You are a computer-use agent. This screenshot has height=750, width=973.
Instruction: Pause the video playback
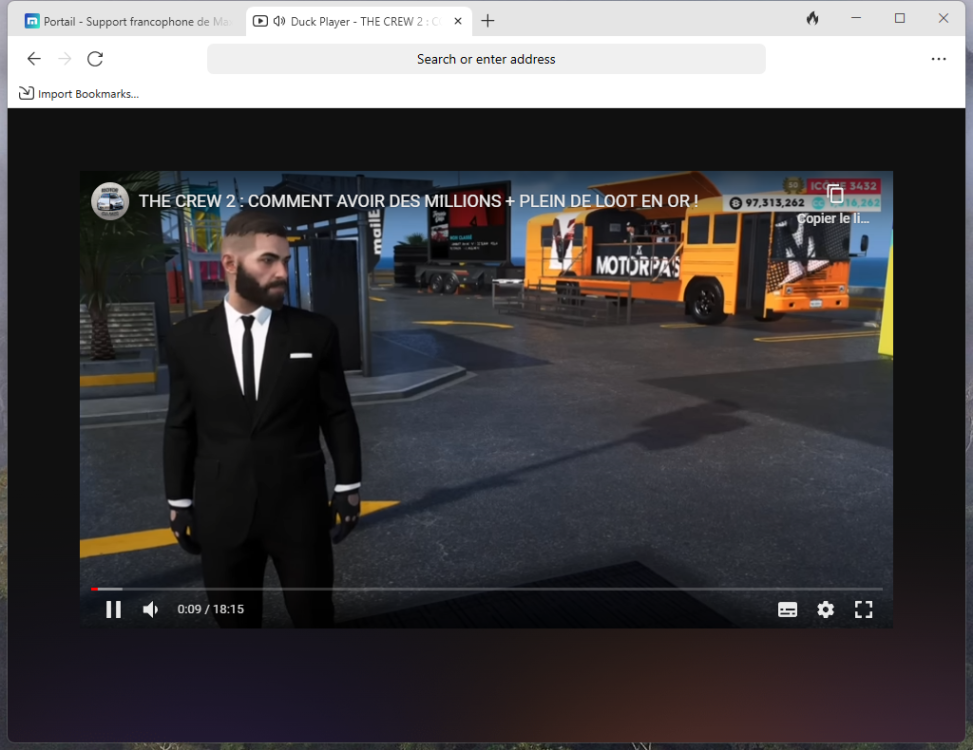click(x=113, y=609)
